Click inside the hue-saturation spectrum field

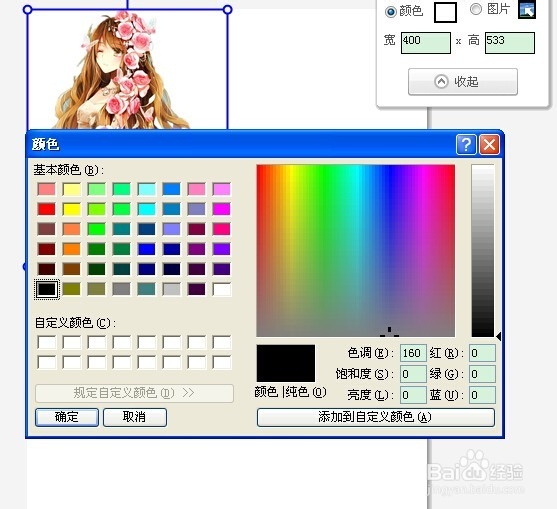(356, 250)
